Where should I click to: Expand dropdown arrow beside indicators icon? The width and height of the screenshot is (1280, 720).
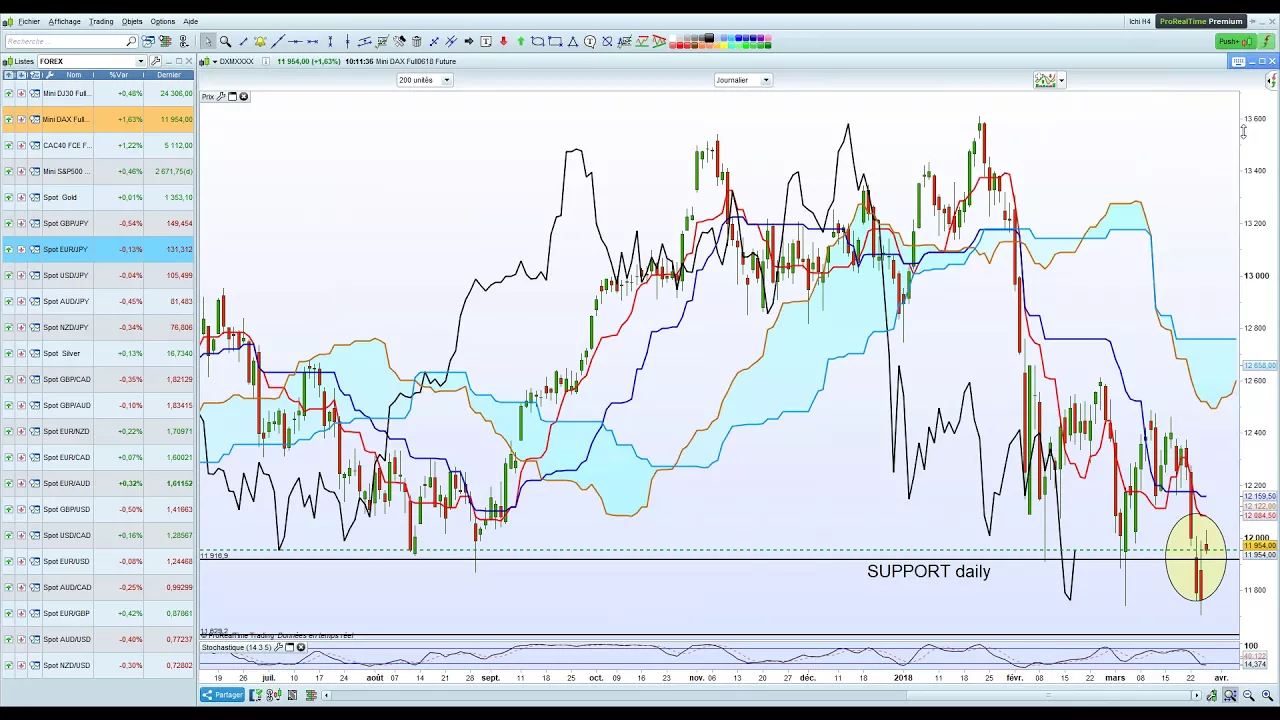coord(1061,80)
